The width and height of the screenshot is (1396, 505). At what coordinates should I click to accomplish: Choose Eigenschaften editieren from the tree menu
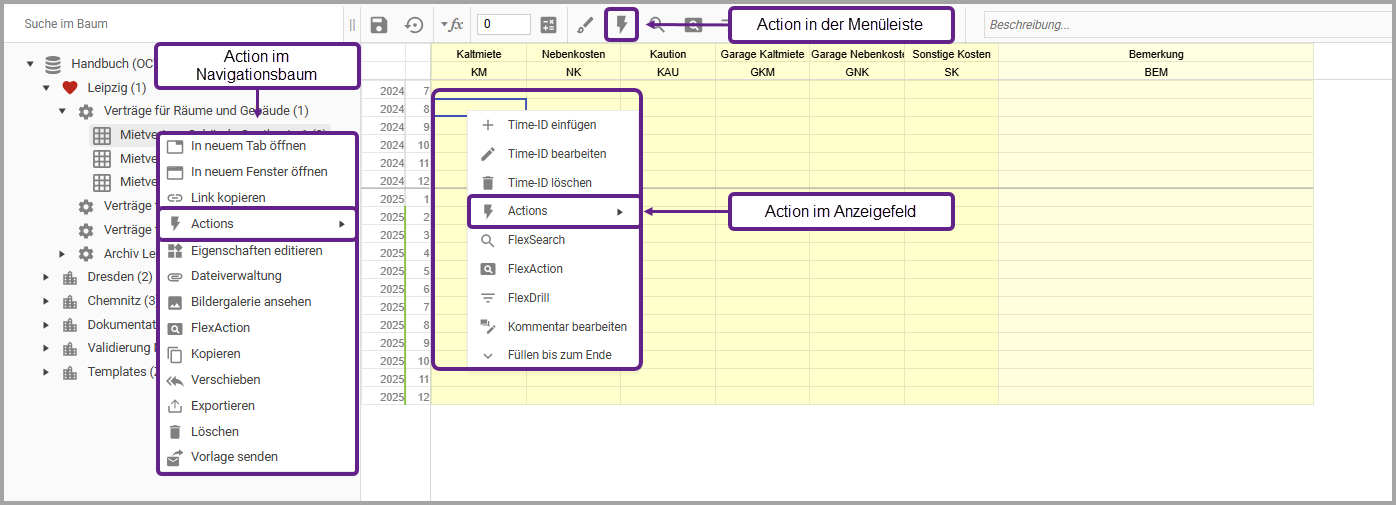[256, 250]
